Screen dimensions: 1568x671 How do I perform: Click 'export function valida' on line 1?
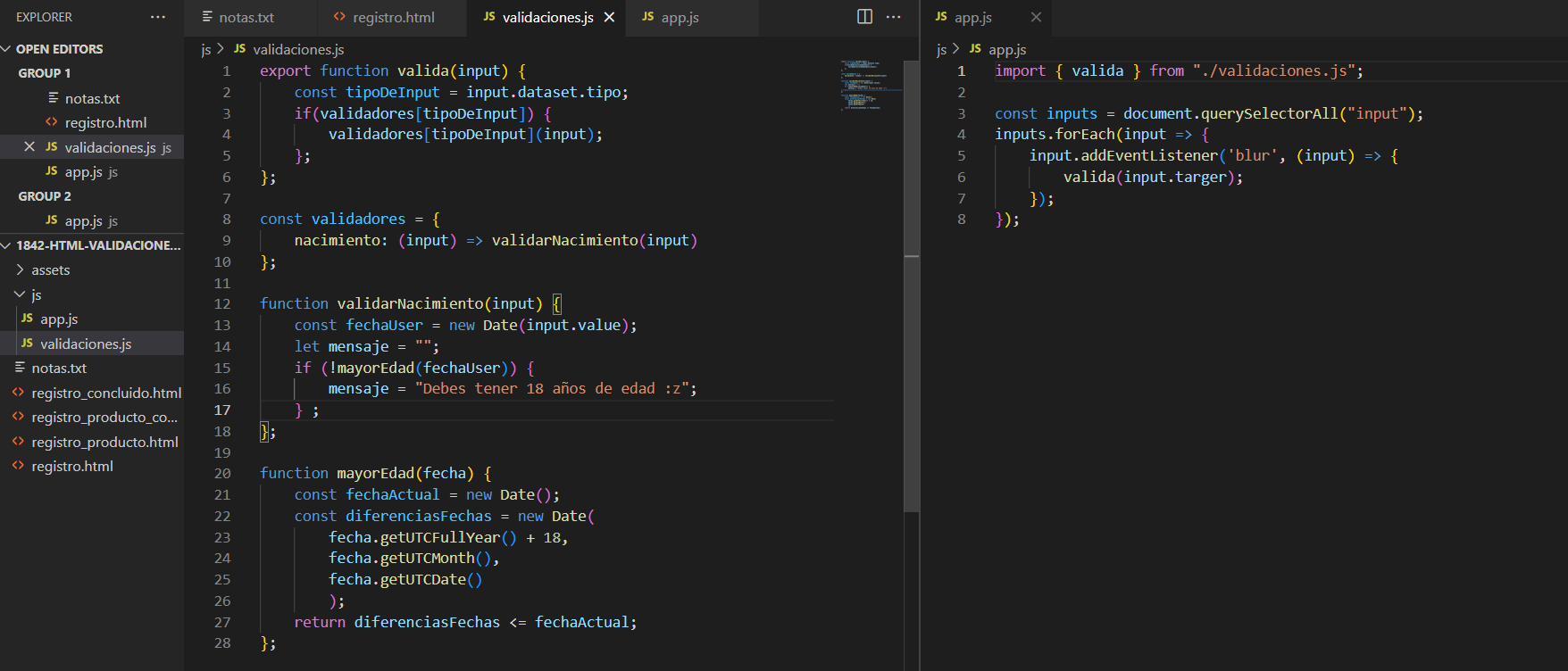(x=354, y=70)
